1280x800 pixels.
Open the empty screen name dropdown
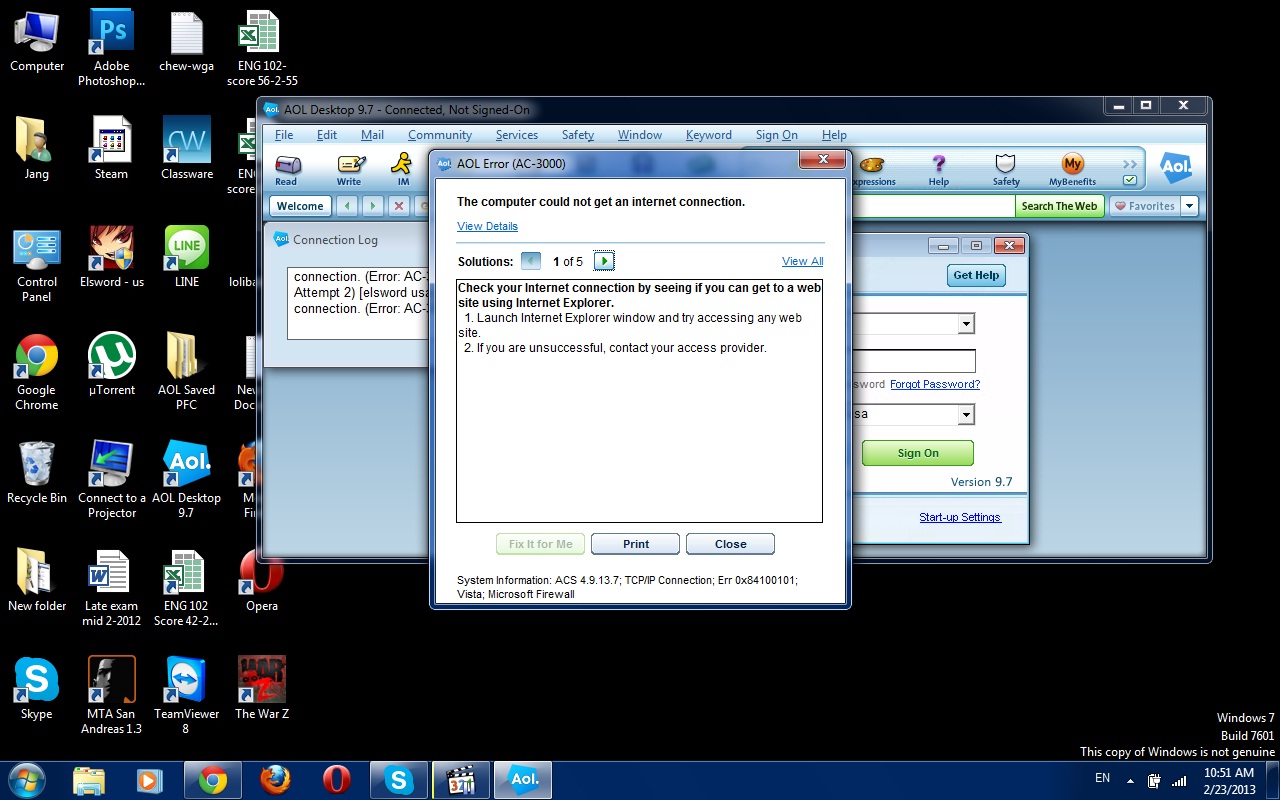[966, 323]
